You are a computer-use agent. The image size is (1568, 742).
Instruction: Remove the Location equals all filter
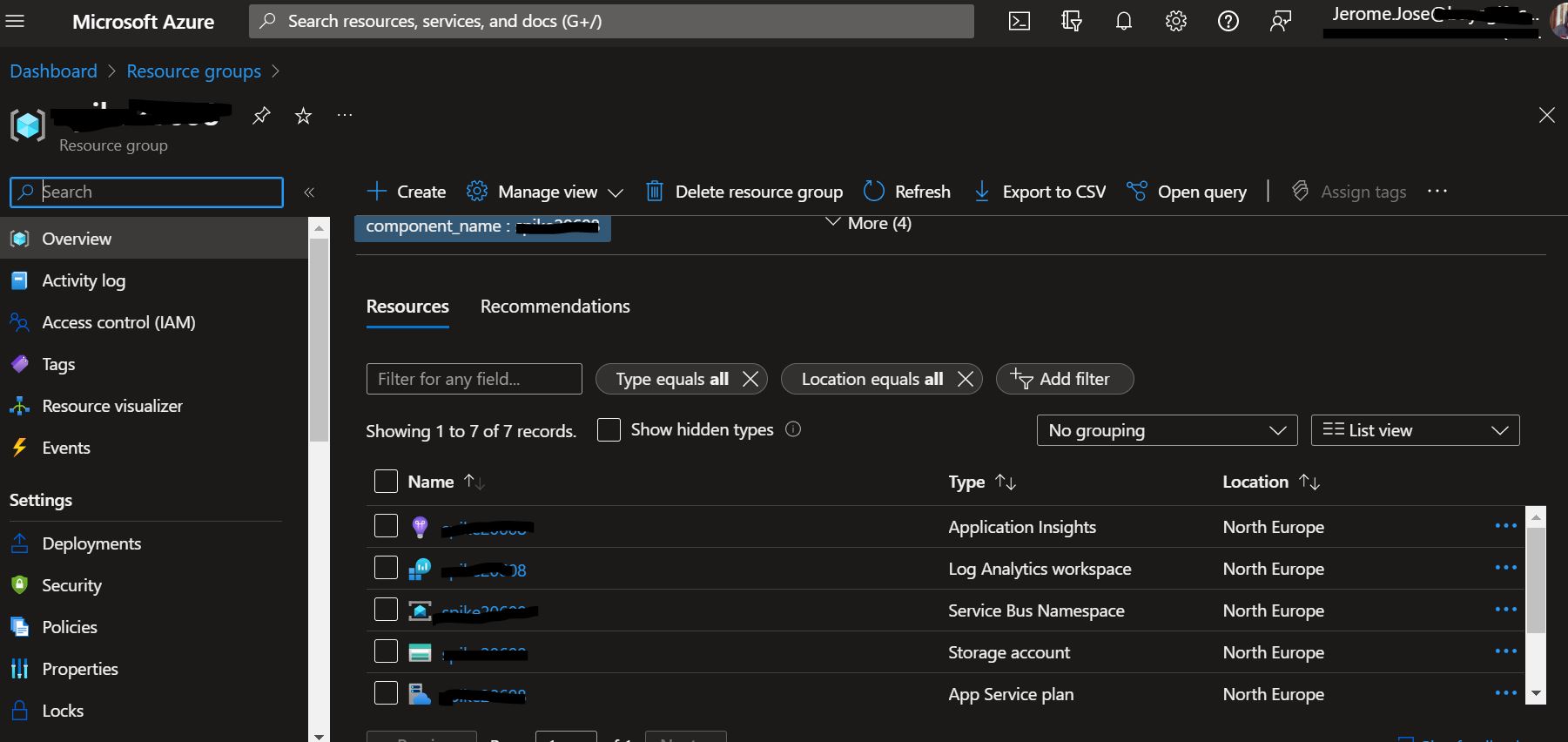(965, 379)
